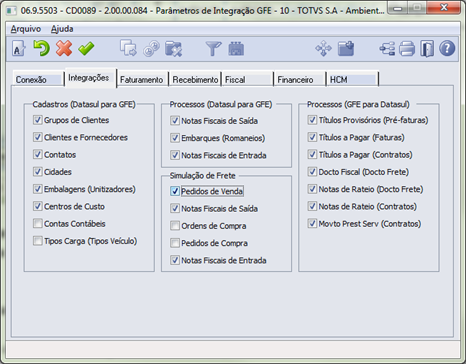Open the funnel filter icon

(x=213, y=49)
